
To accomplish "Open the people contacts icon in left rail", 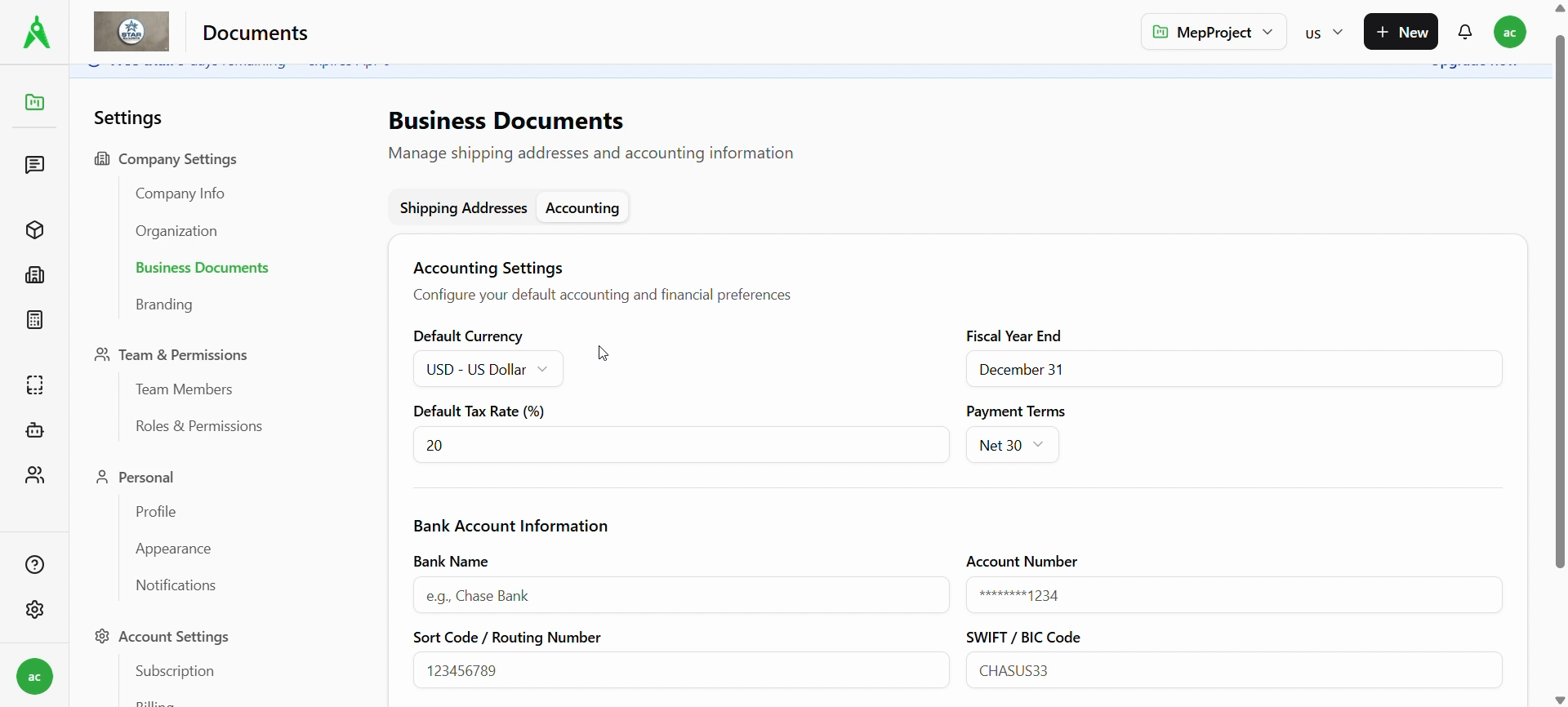I will click(34, 475).
